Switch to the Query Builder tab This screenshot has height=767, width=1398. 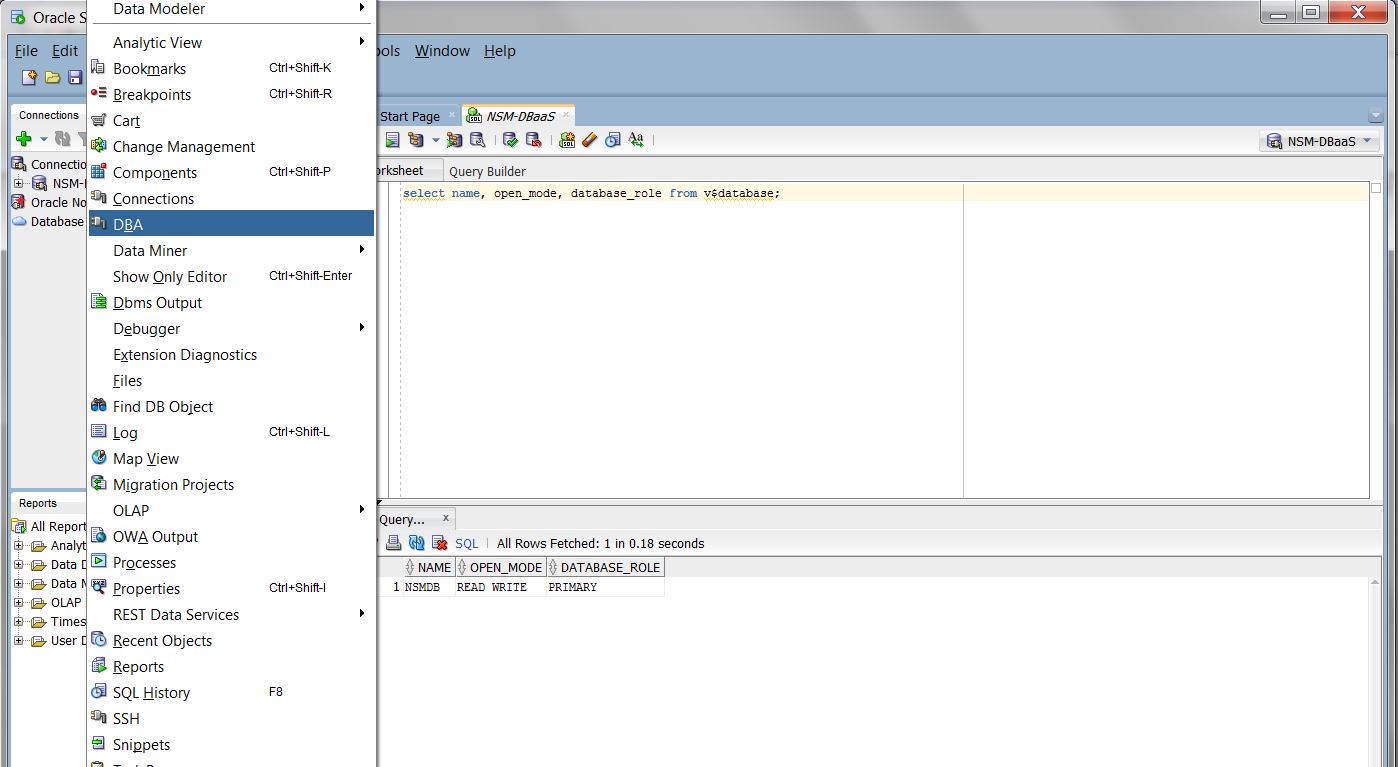487,171
